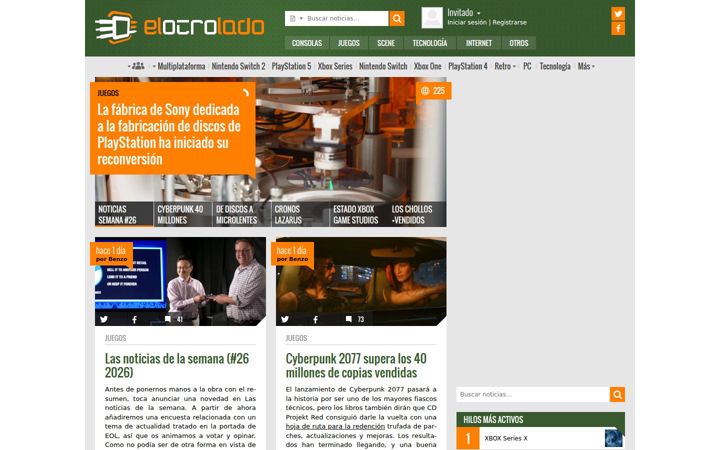Go to Xbox Series section

pyautogui.click(x=335, y=66)
